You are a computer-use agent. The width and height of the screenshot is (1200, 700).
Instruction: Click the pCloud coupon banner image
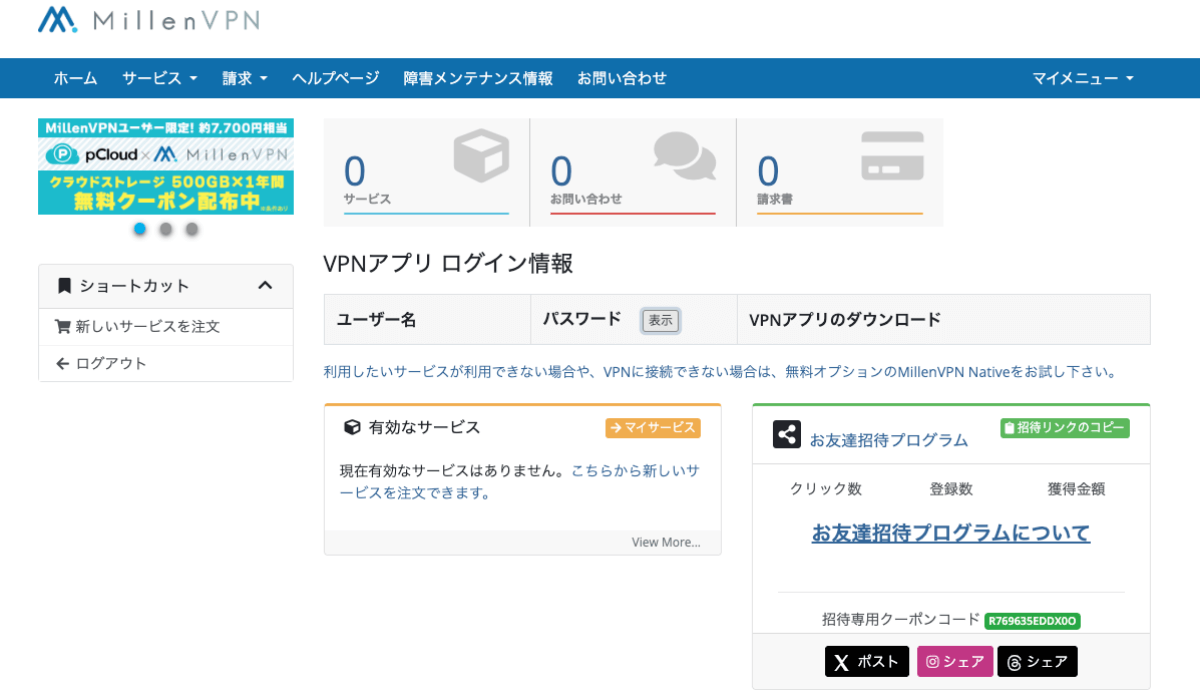click(x=166, y=167)
